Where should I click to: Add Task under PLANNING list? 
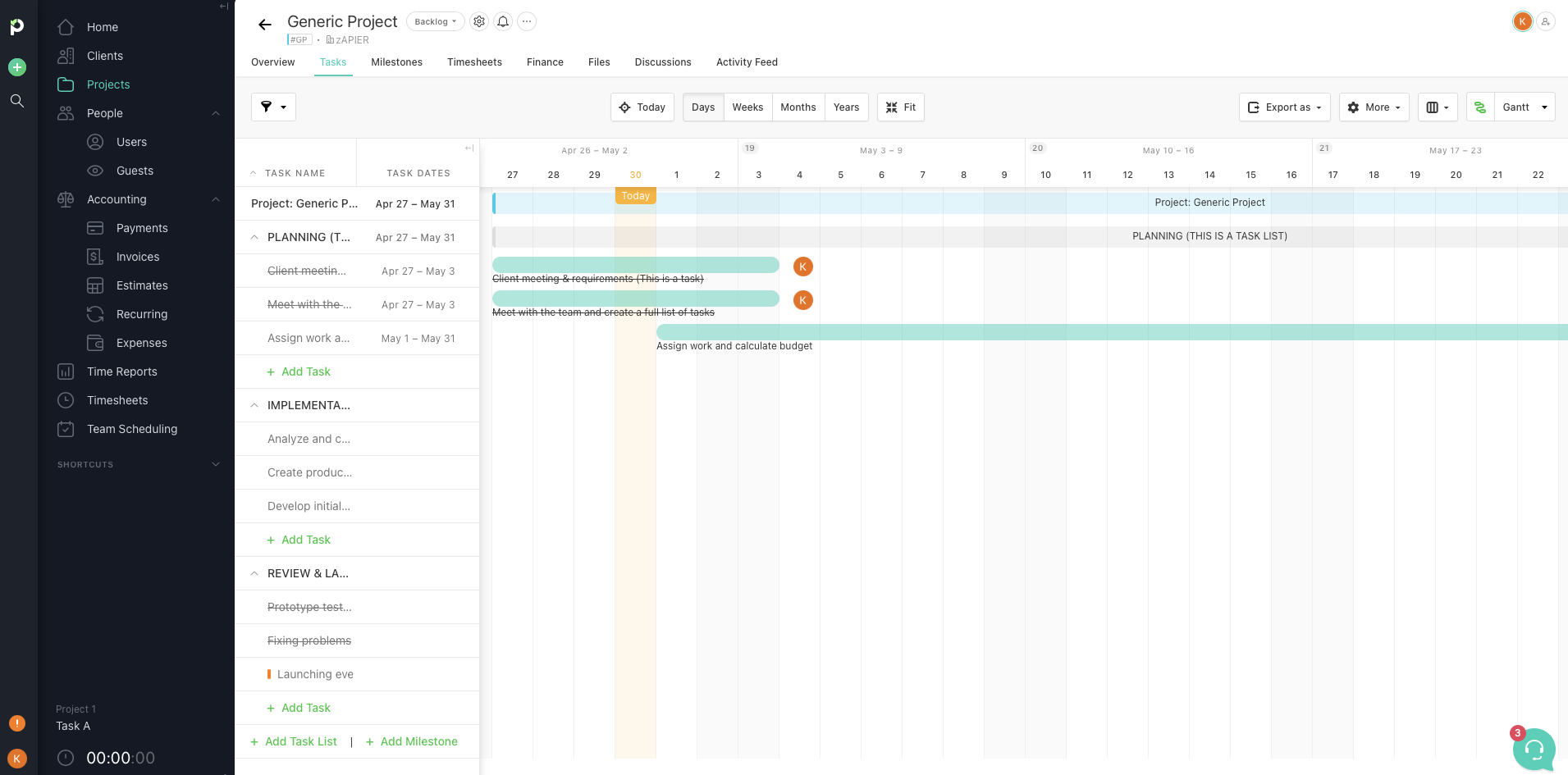tap(299, 372)
